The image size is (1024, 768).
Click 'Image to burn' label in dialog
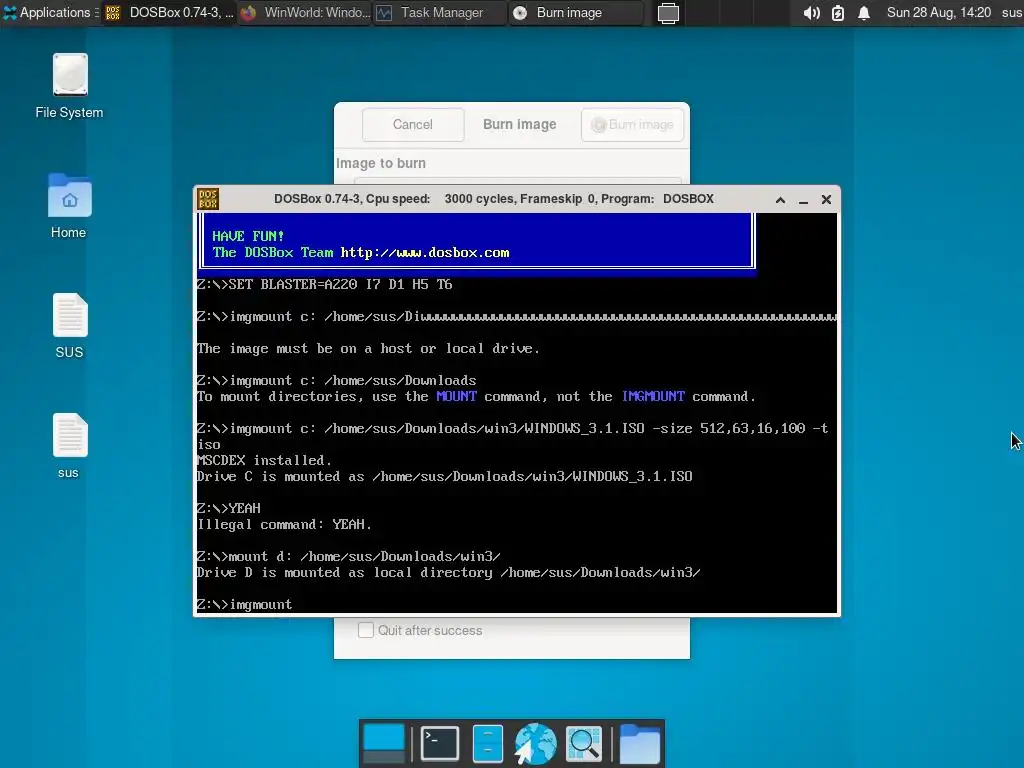[x=381, y=163]
